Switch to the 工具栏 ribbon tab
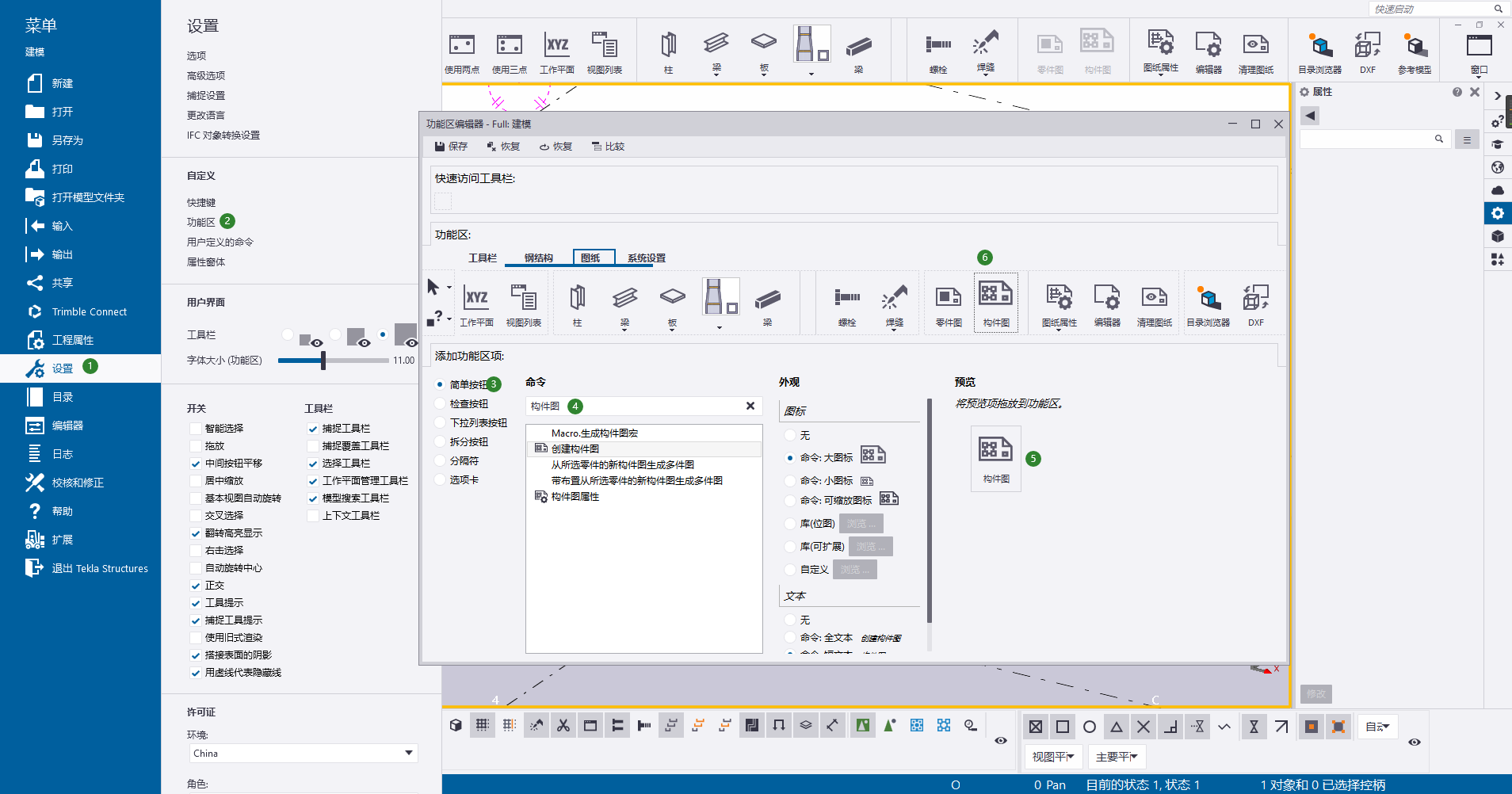 tap(483, 258)
